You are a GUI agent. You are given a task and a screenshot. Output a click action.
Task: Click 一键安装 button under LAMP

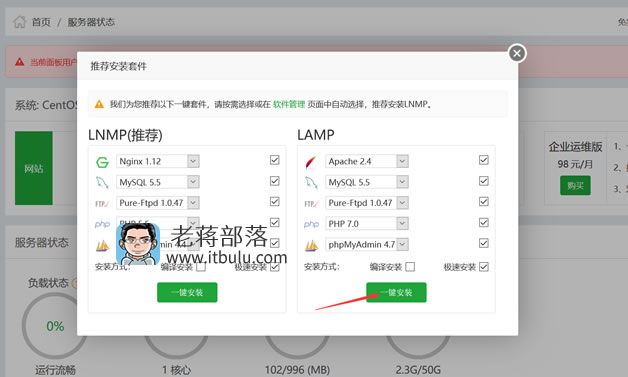[x=396, y=292]
